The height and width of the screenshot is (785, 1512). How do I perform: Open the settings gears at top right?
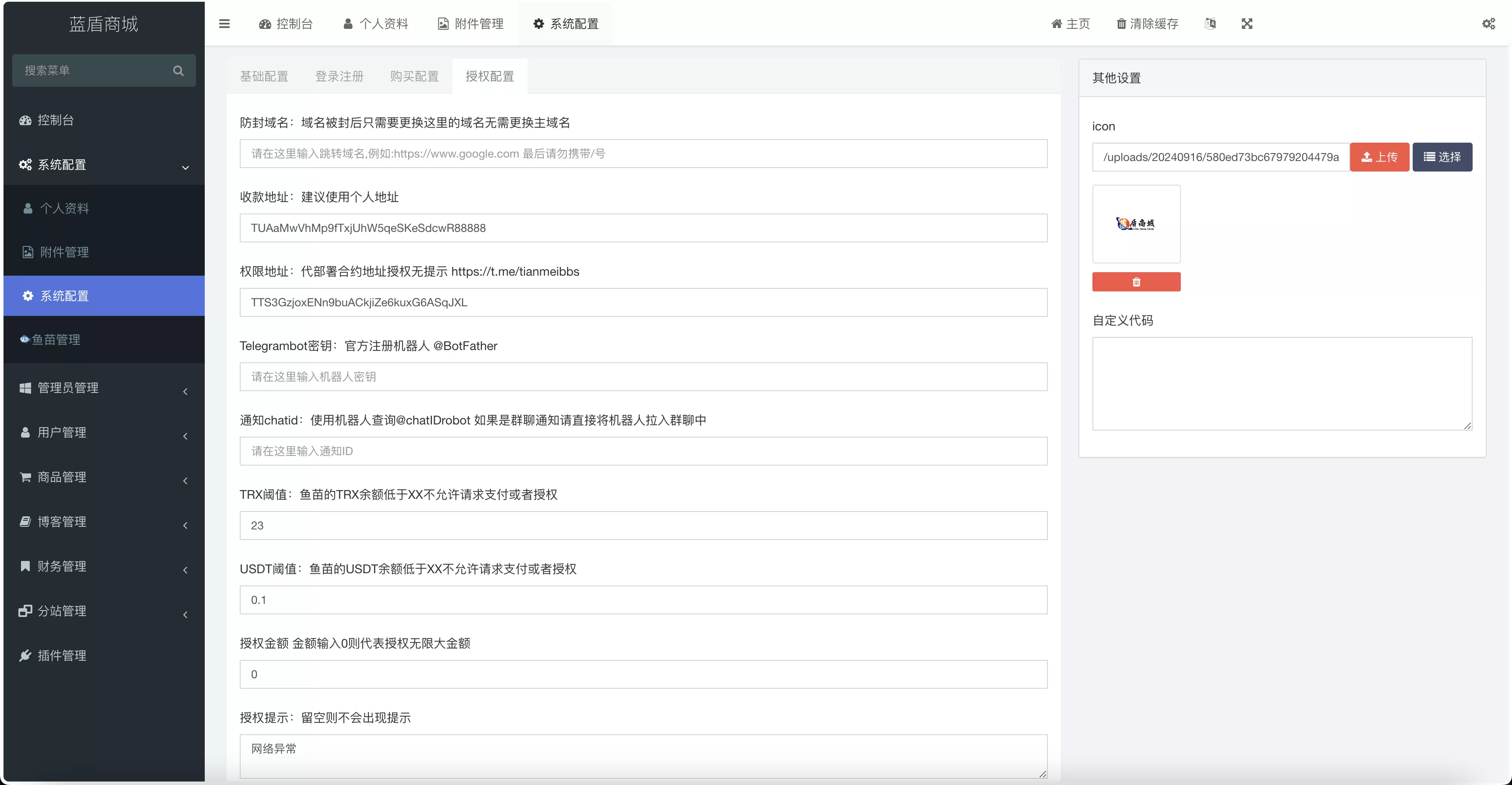[x=1489, y=24]
